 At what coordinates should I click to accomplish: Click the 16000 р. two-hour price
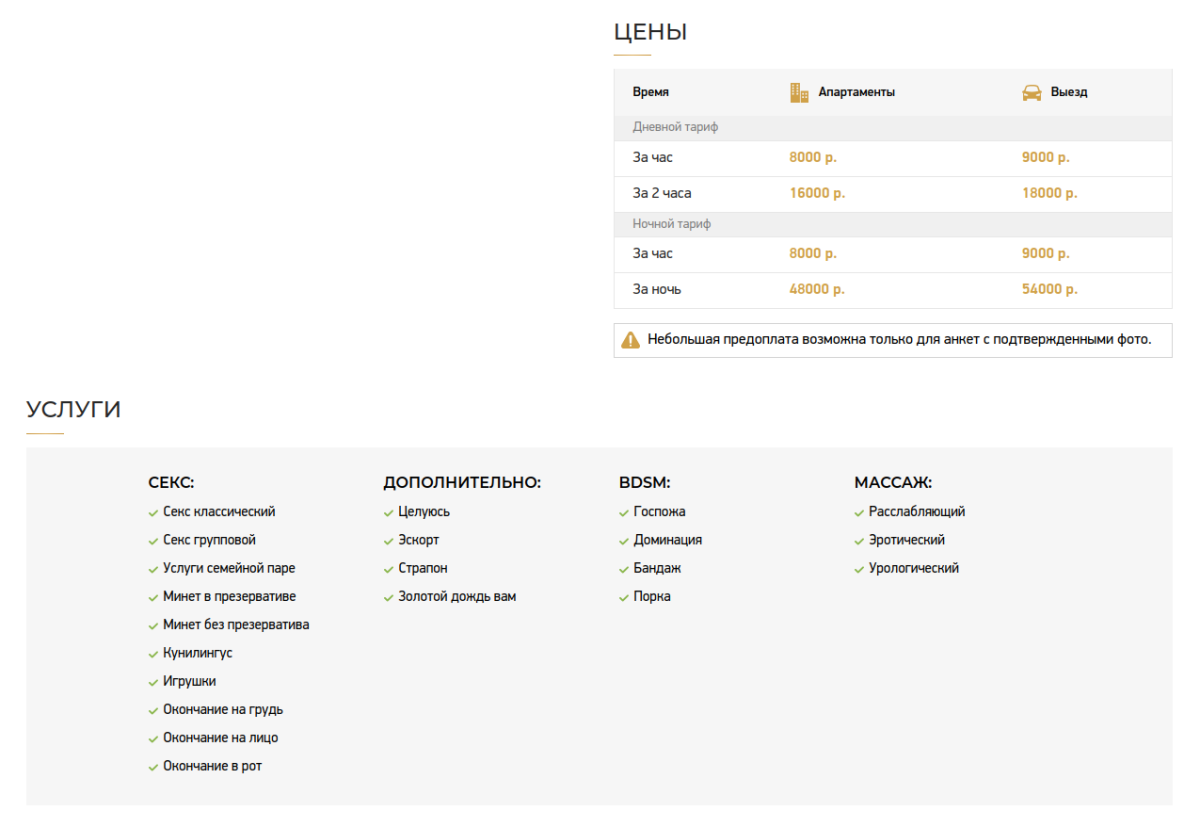coord(816,193)
